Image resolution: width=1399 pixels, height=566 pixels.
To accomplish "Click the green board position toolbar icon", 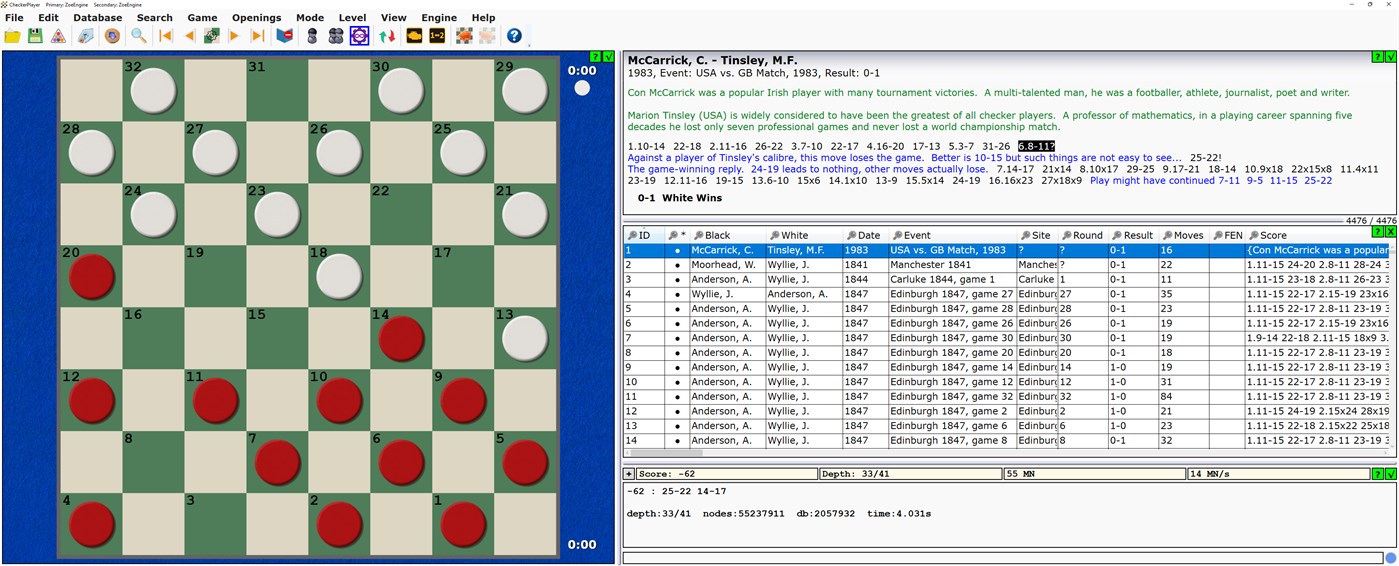I will pyautogui.click(x=212, y=36).
